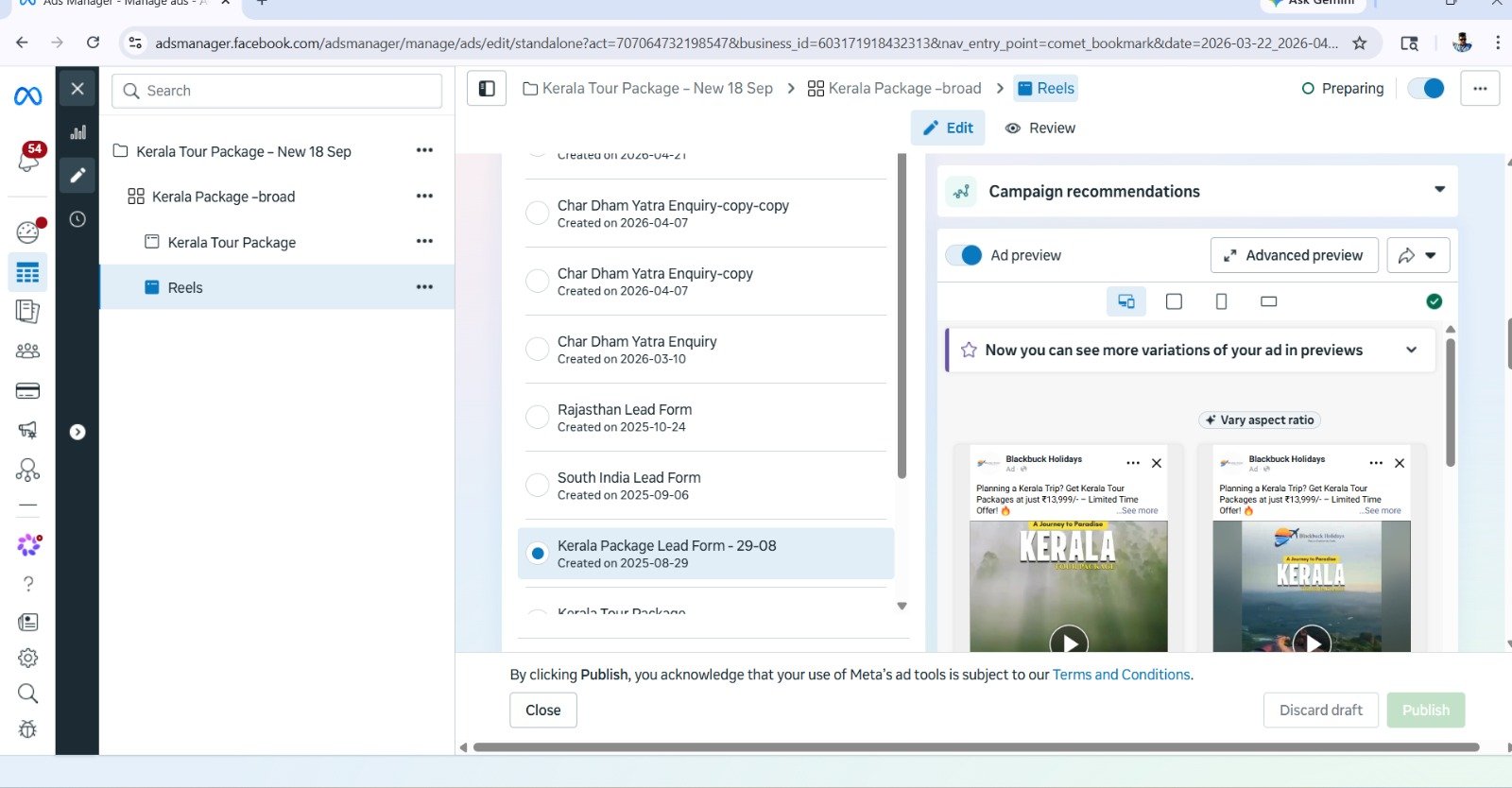Expand Campaign recommendations dropdown arrow

[1439, 190]
